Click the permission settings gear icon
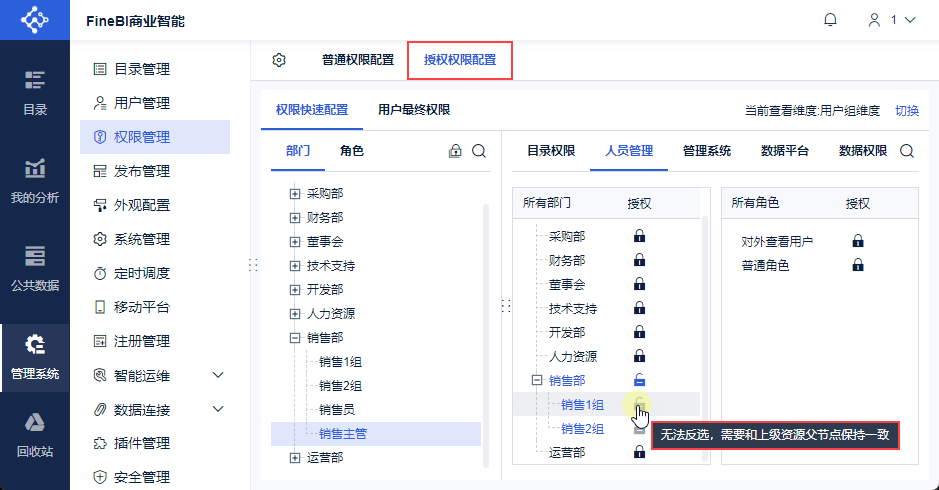This screenshot has height=490, width=939. coord(278,60)
